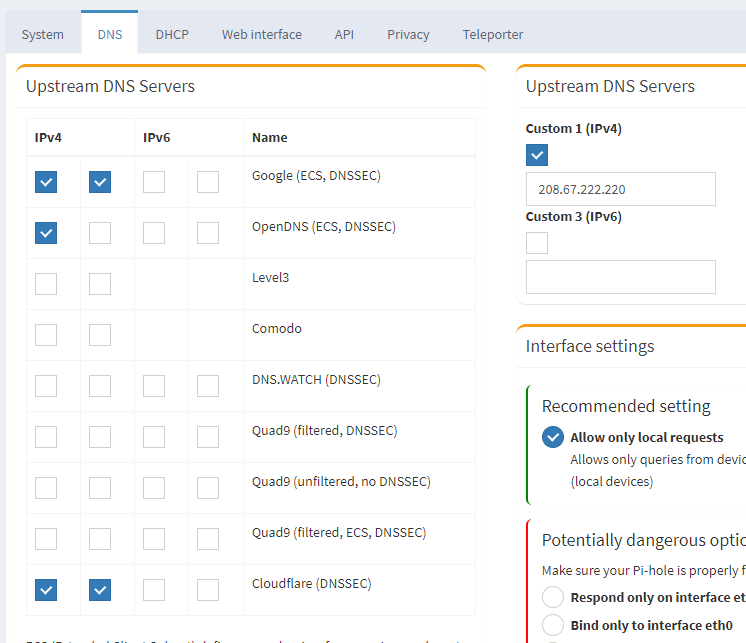Click the Custom 1 IPv4 address field
This screenshot has height=643, width=746.
click(x=620, y=189)
